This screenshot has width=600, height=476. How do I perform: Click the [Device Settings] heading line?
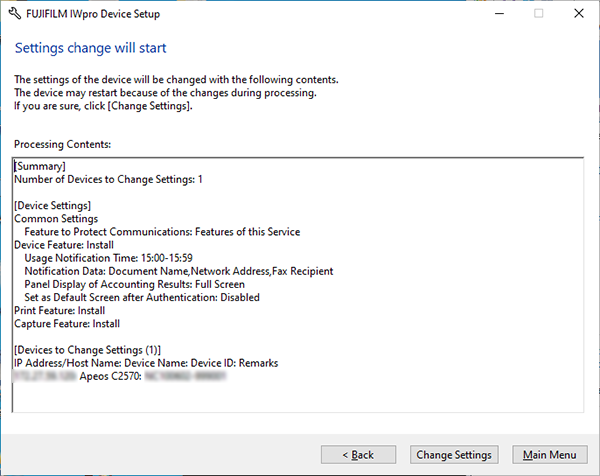click(52, 205)
